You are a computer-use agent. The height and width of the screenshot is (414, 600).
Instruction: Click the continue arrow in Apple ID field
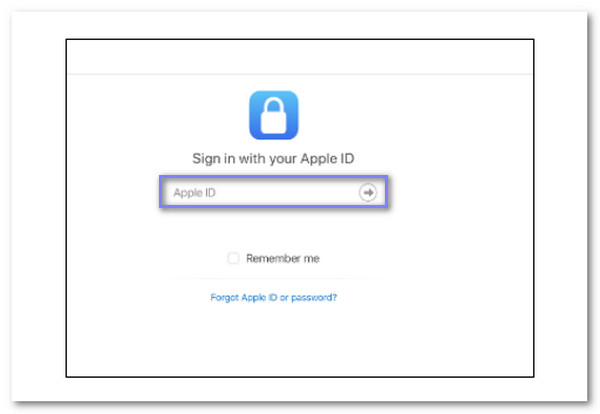368,192
